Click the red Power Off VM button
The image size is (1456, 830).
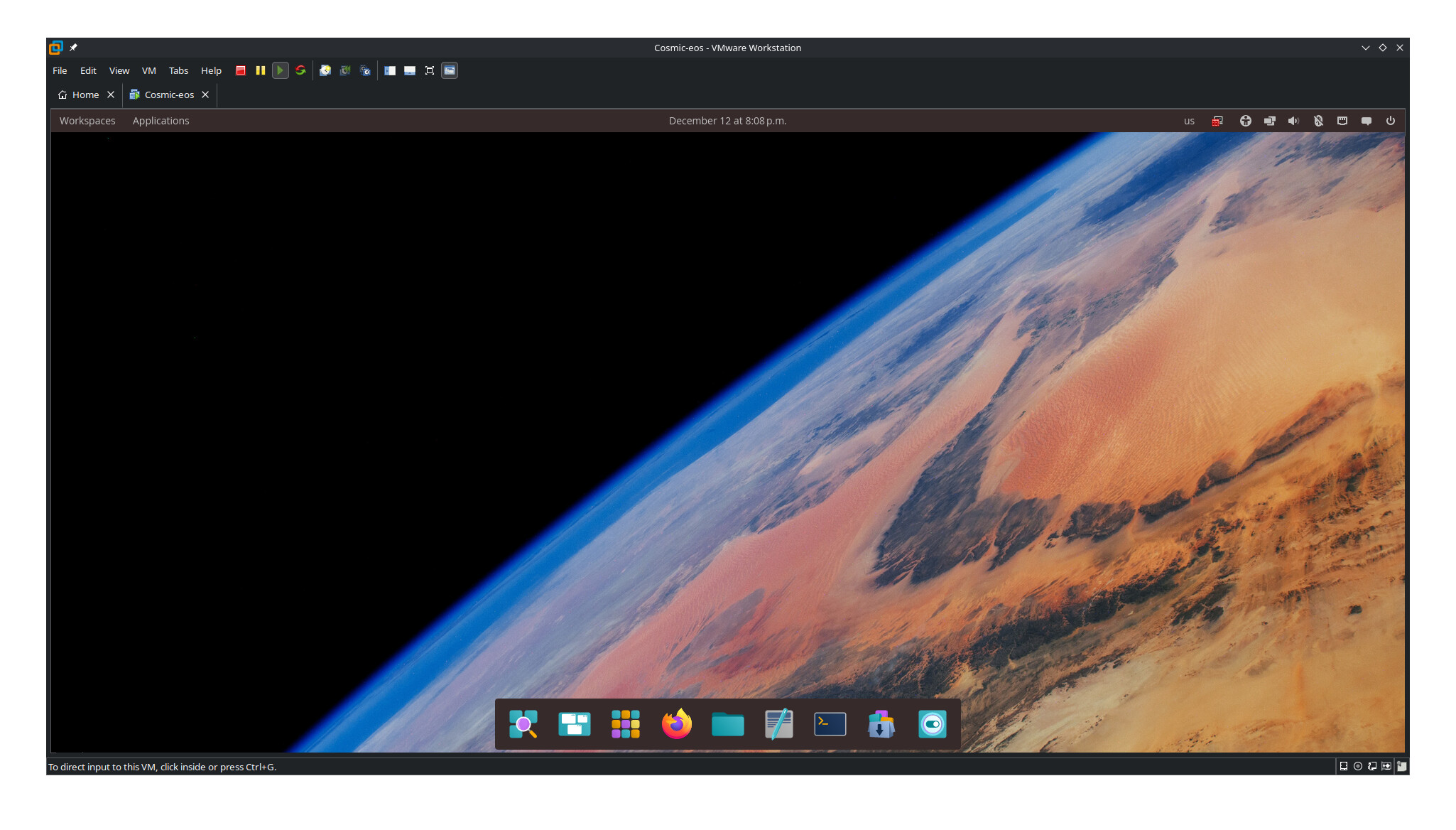241,70
